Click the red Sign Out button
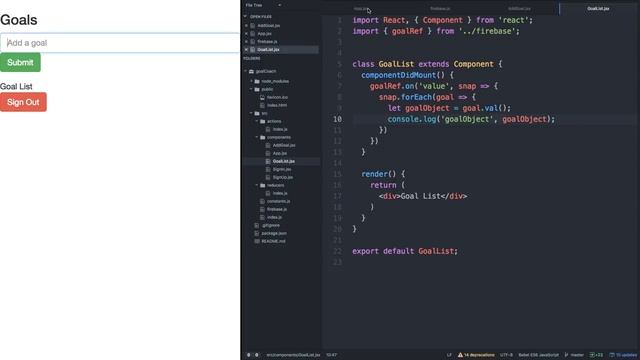 pyautogui.click(x=23, y=102)
